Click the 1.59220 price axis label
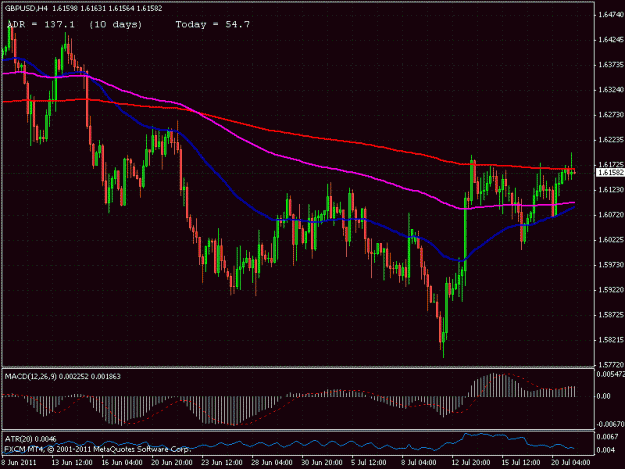 pos(611,290)
